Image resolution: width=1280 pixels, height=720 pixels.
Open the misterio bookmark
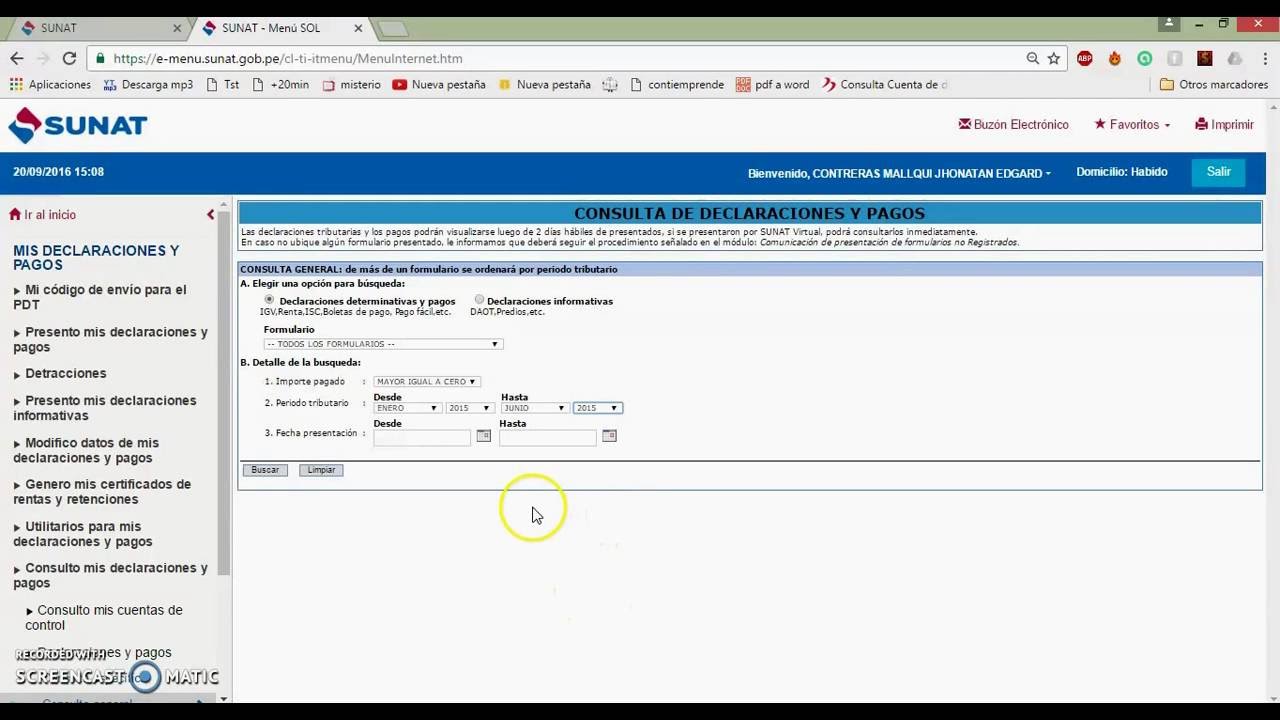pos(351,85)
